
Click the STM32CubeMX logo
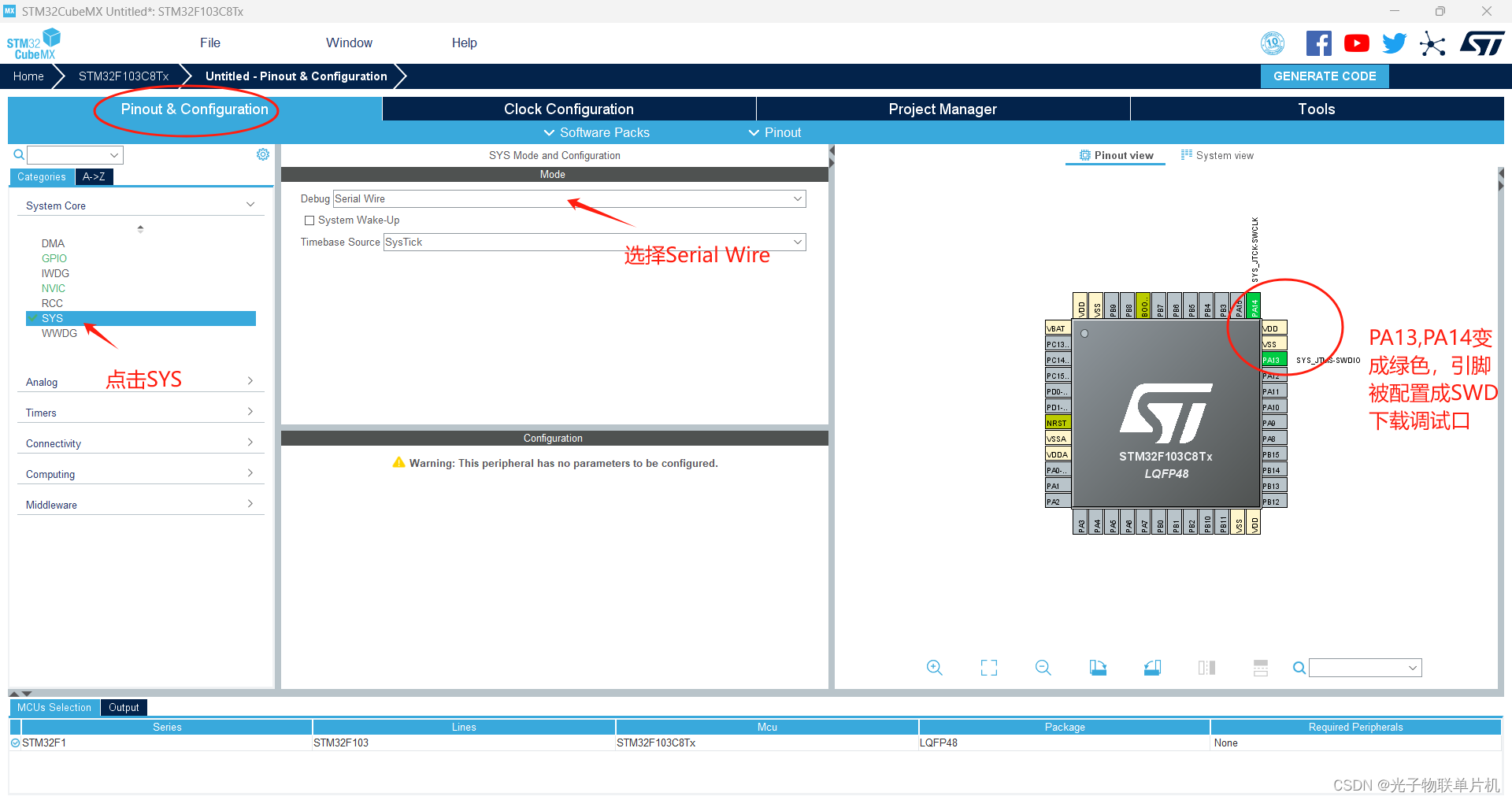(x=34, y=43)
